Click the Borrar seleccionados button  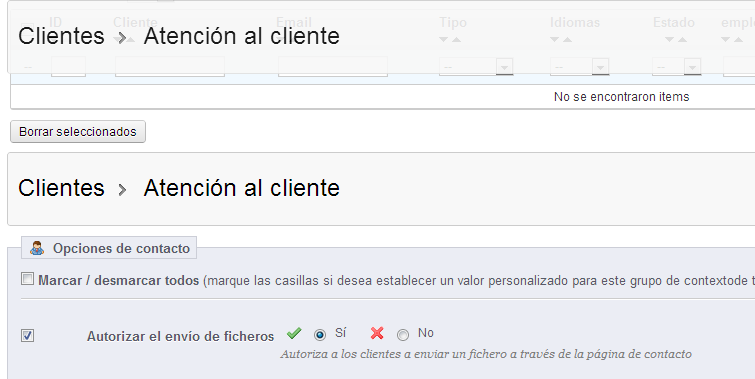pyautogui.click(x=78, y=131)
